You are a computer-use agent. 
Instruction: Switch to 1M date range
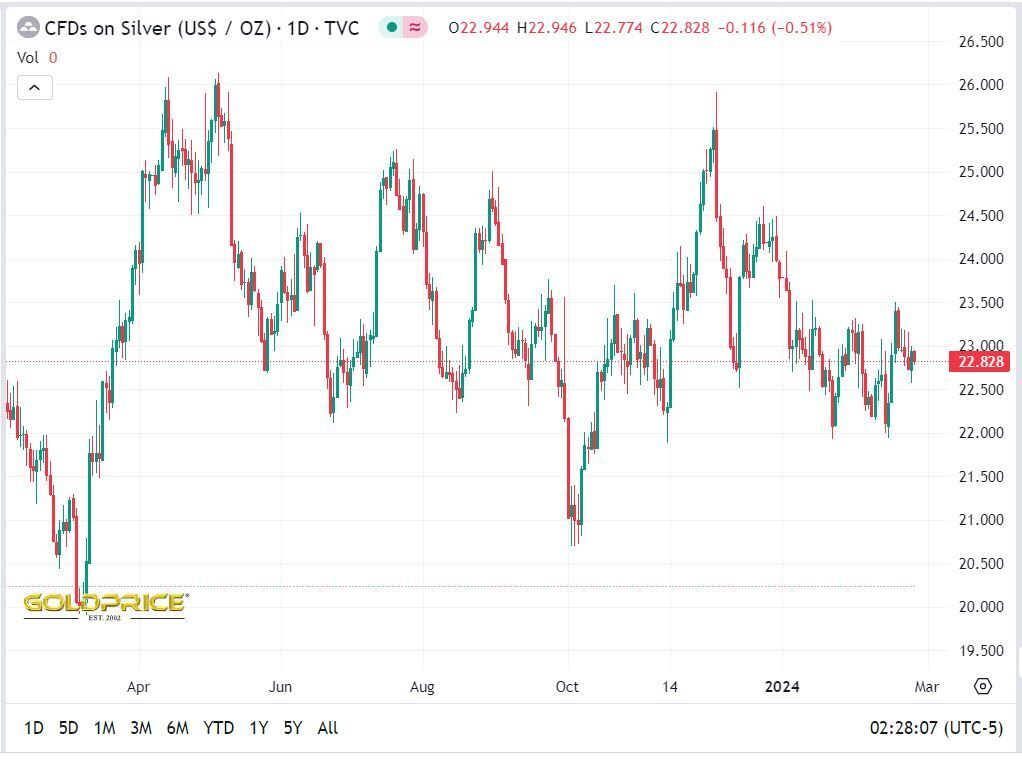[x=104, y=728]
